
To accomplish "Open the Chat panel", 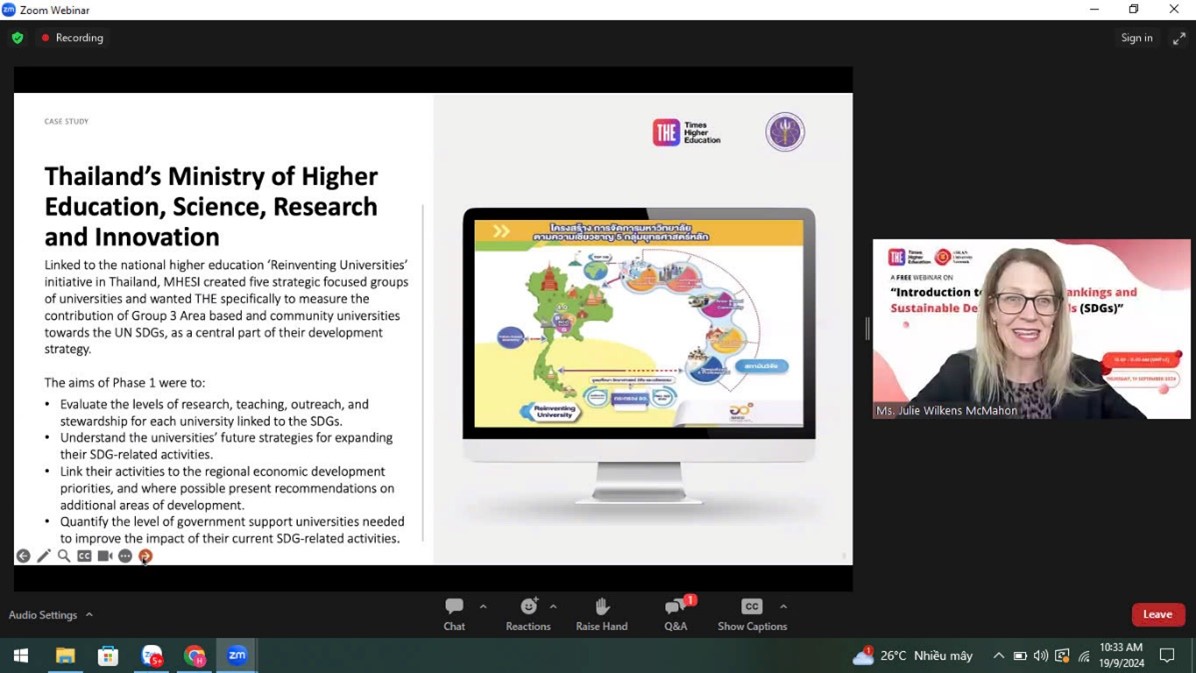I will [454, 614].
